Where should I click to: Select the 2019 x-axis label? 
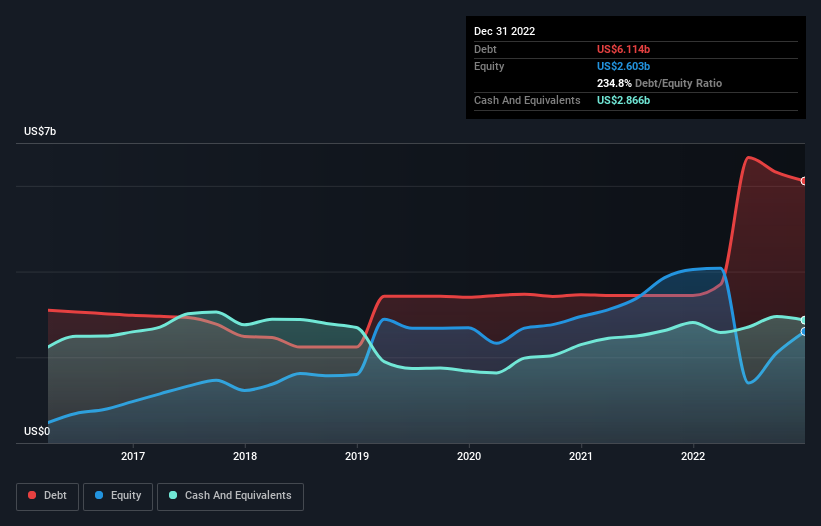(357, 456)
